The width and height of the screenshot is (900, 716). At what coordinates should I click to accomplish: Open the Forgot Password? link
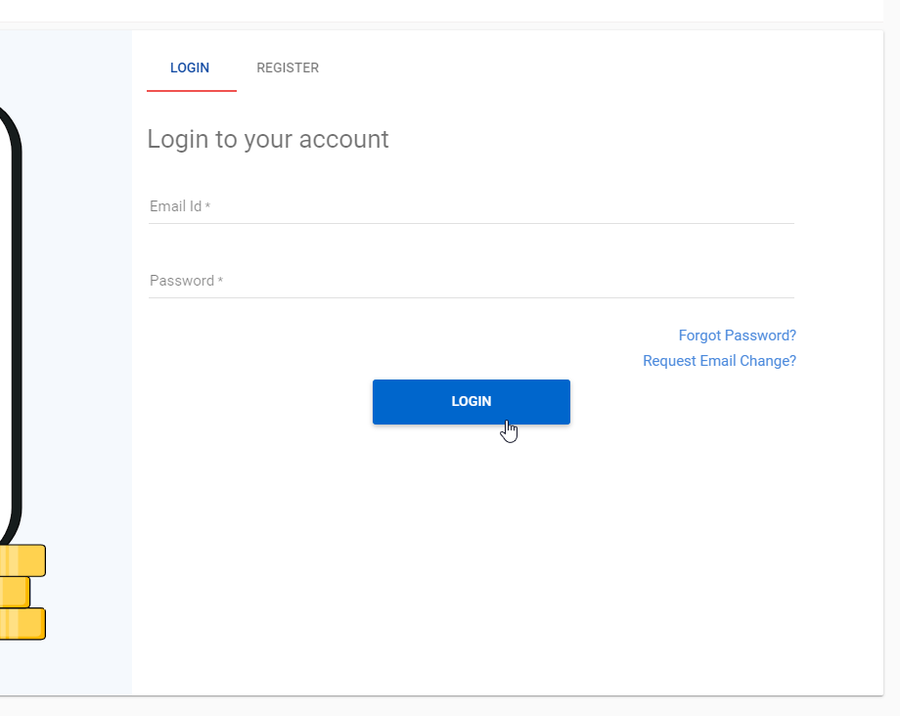(x=737, y=335)
